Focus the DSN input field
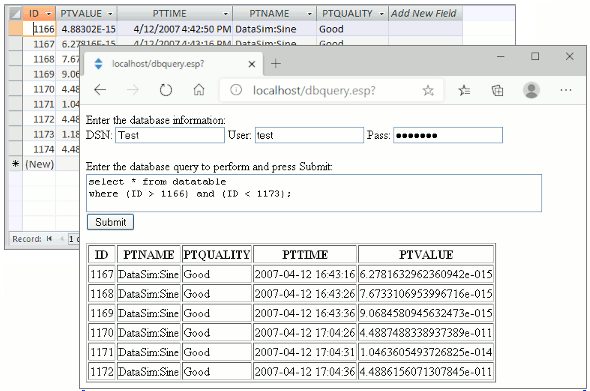 (170, 135)
